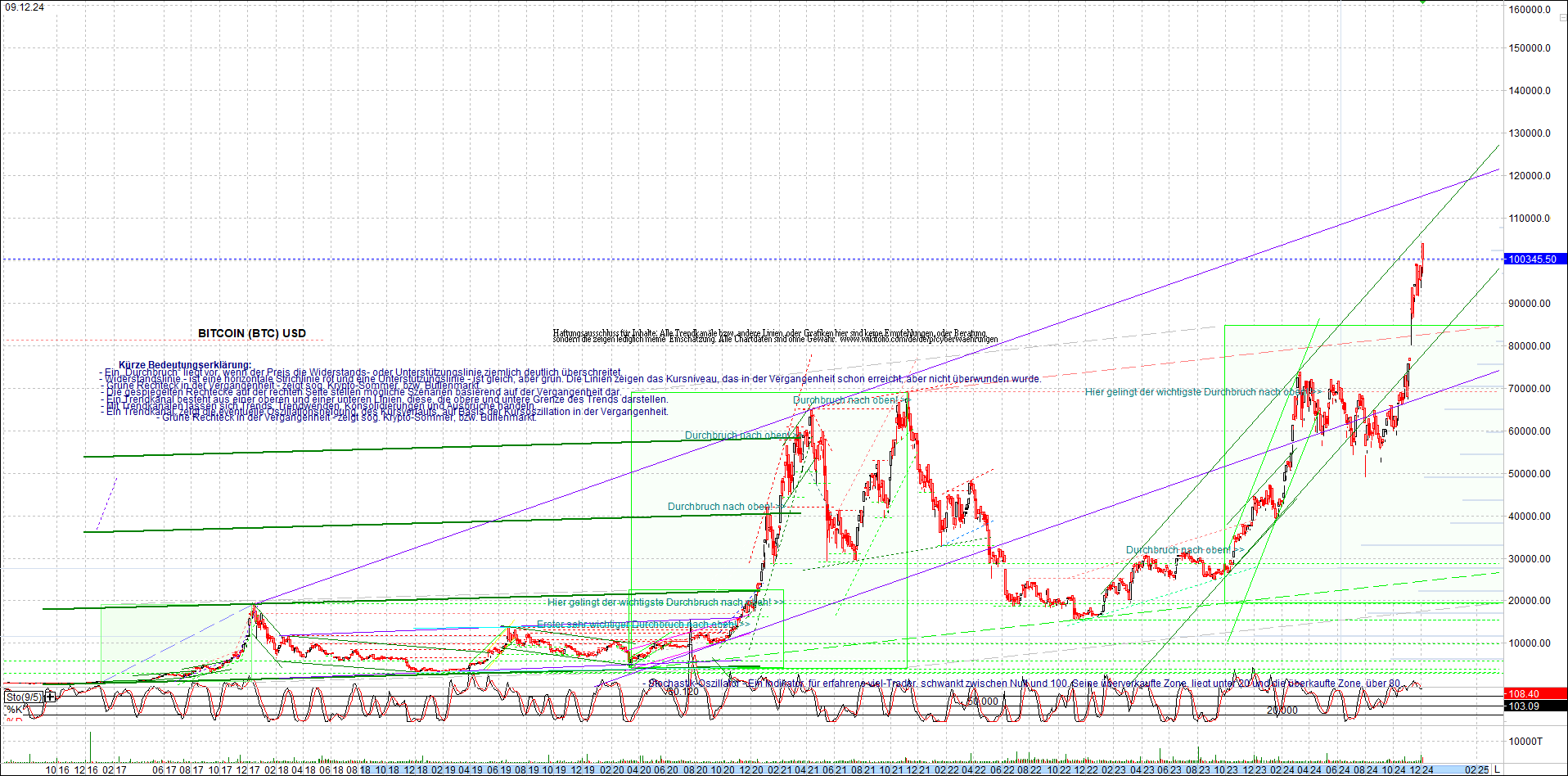Expand the Sto(9/5) indicator with the plus icon
1568x776 pixels.
tap(51, 697)
